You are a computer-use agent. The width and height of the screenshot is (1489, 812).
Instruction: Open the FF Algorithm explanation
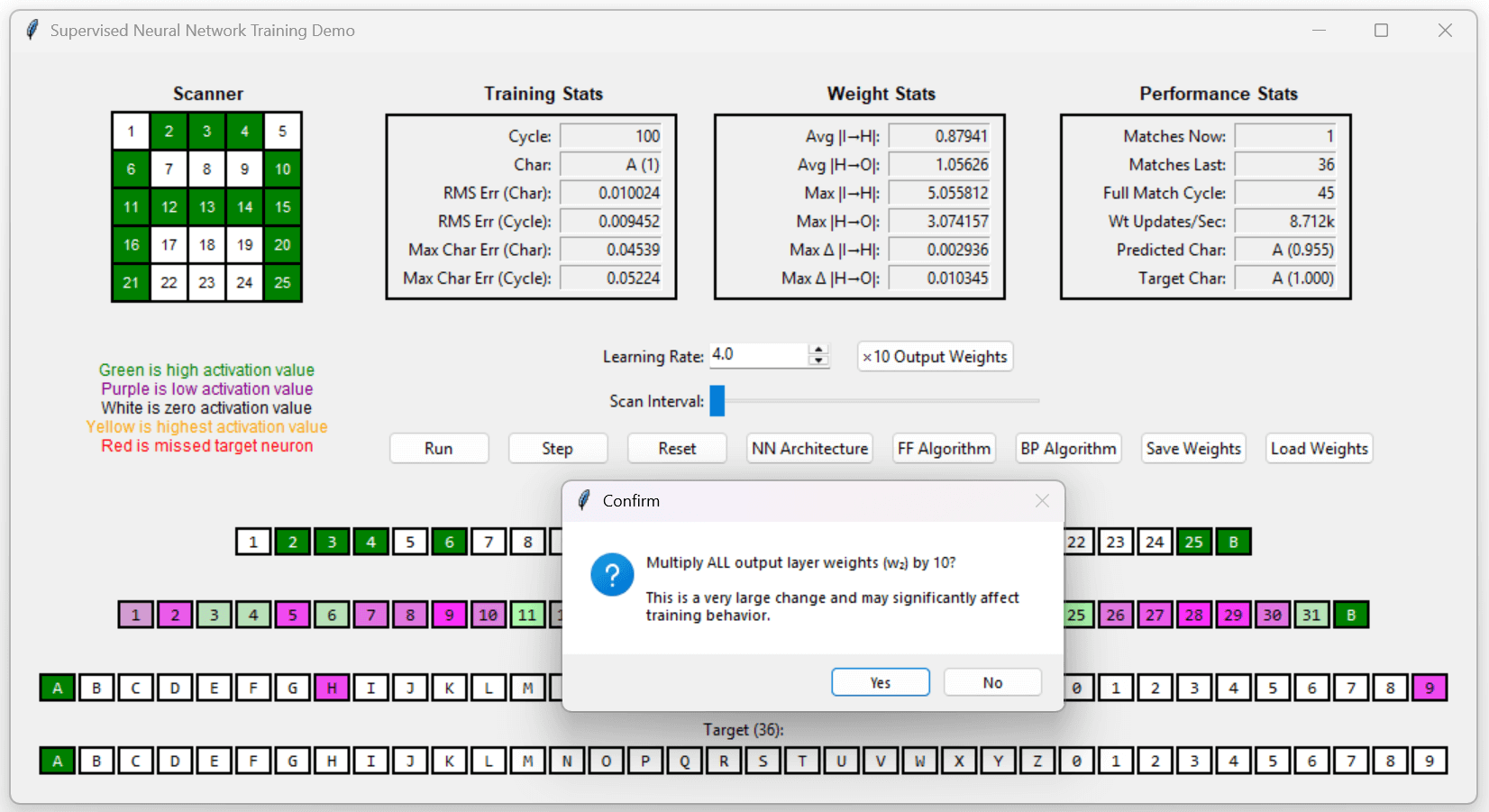coord(944,448)
